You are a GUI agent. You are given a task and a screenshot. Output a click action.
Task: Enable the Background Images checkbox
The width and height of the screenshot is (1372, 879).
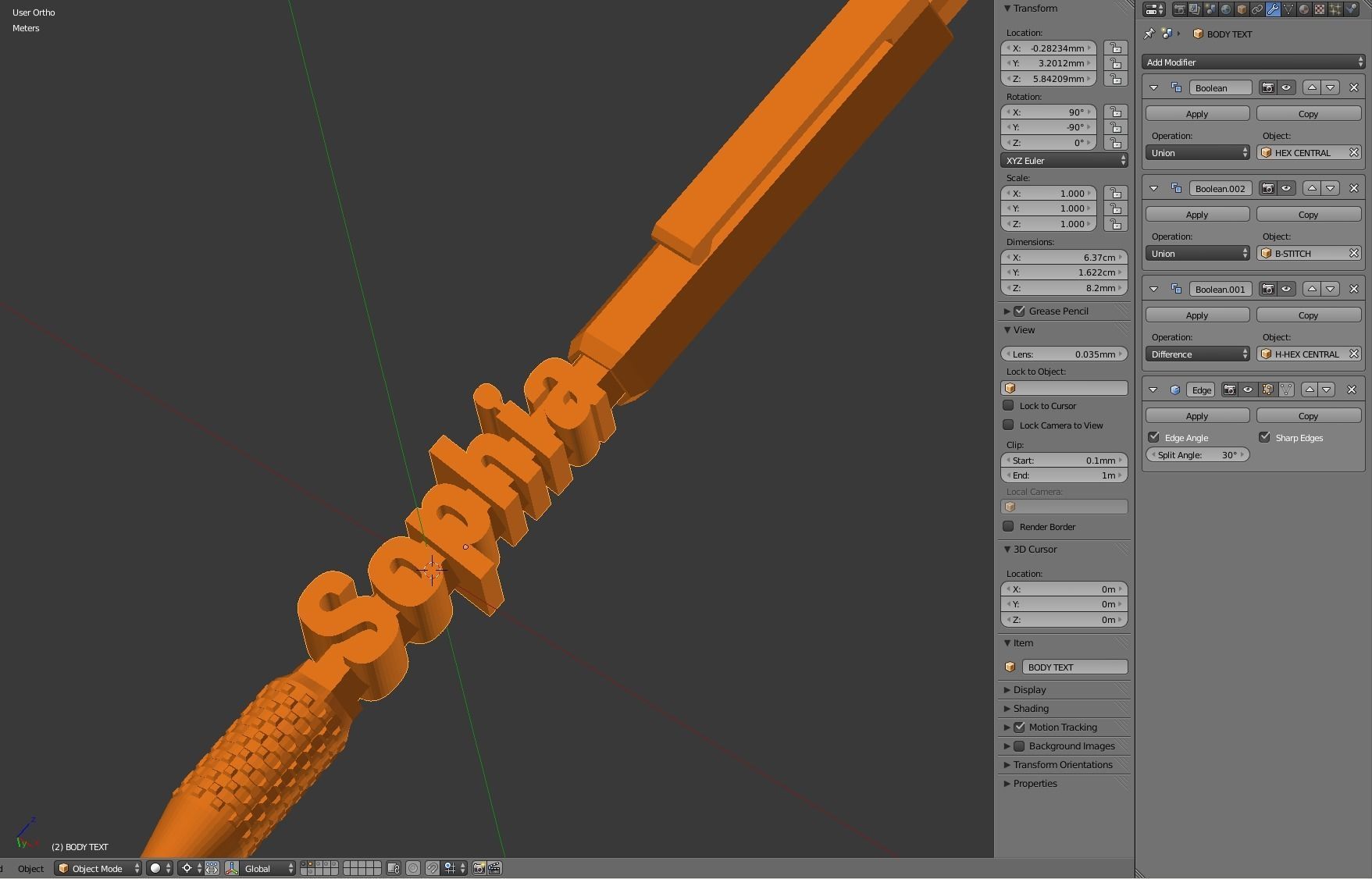(x=1020, y=746)
